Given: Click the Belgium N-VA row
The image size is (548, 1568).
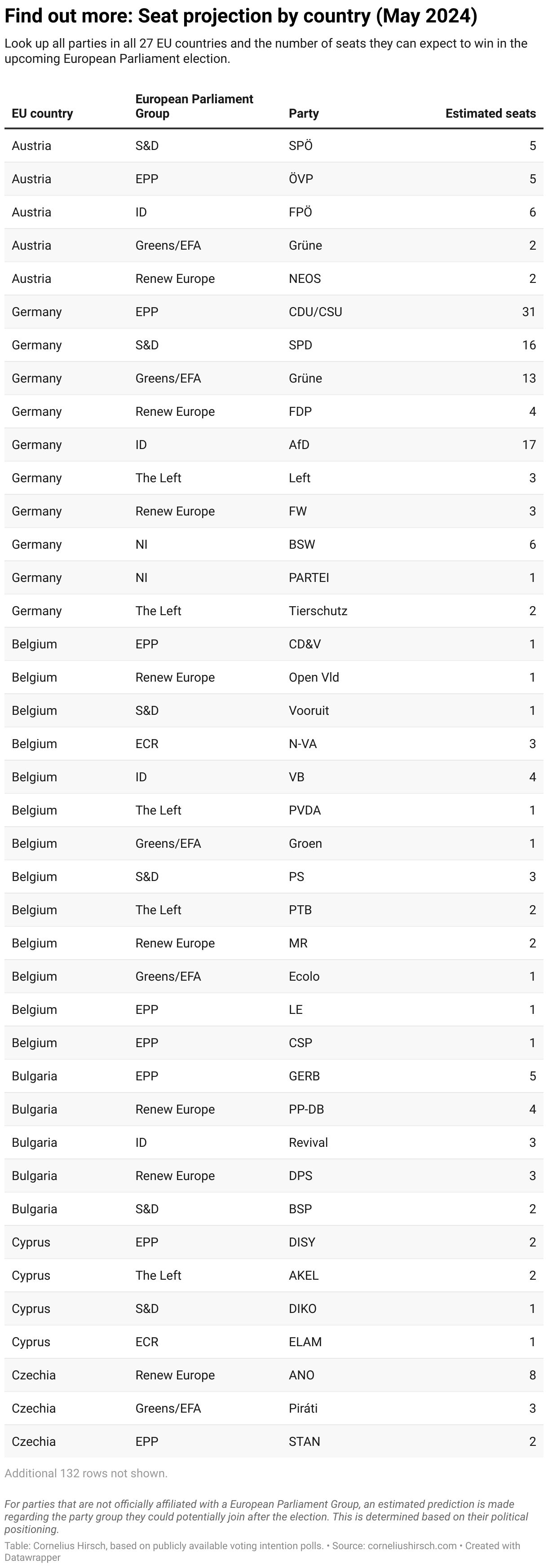Looking at the screenshot, I should pyautogui.click(x=274, y=743).
